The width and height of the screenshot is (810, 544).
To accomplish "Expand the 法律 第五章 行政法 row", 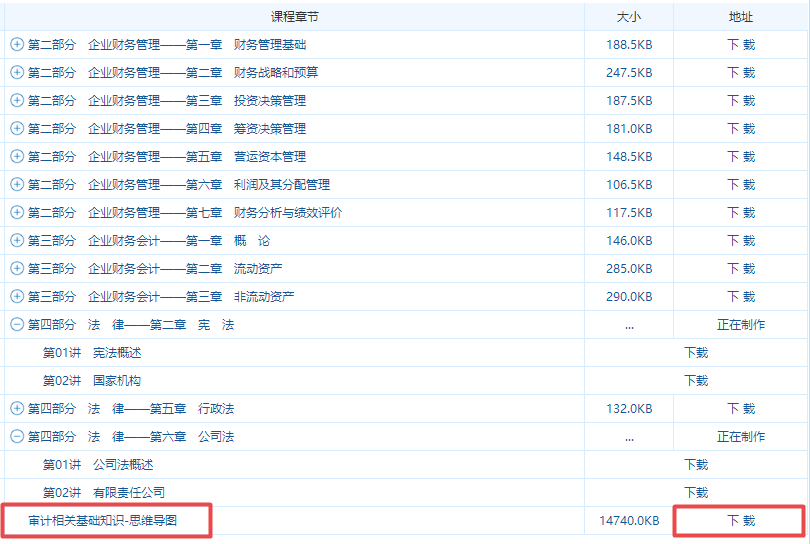I will pos(17,408).
